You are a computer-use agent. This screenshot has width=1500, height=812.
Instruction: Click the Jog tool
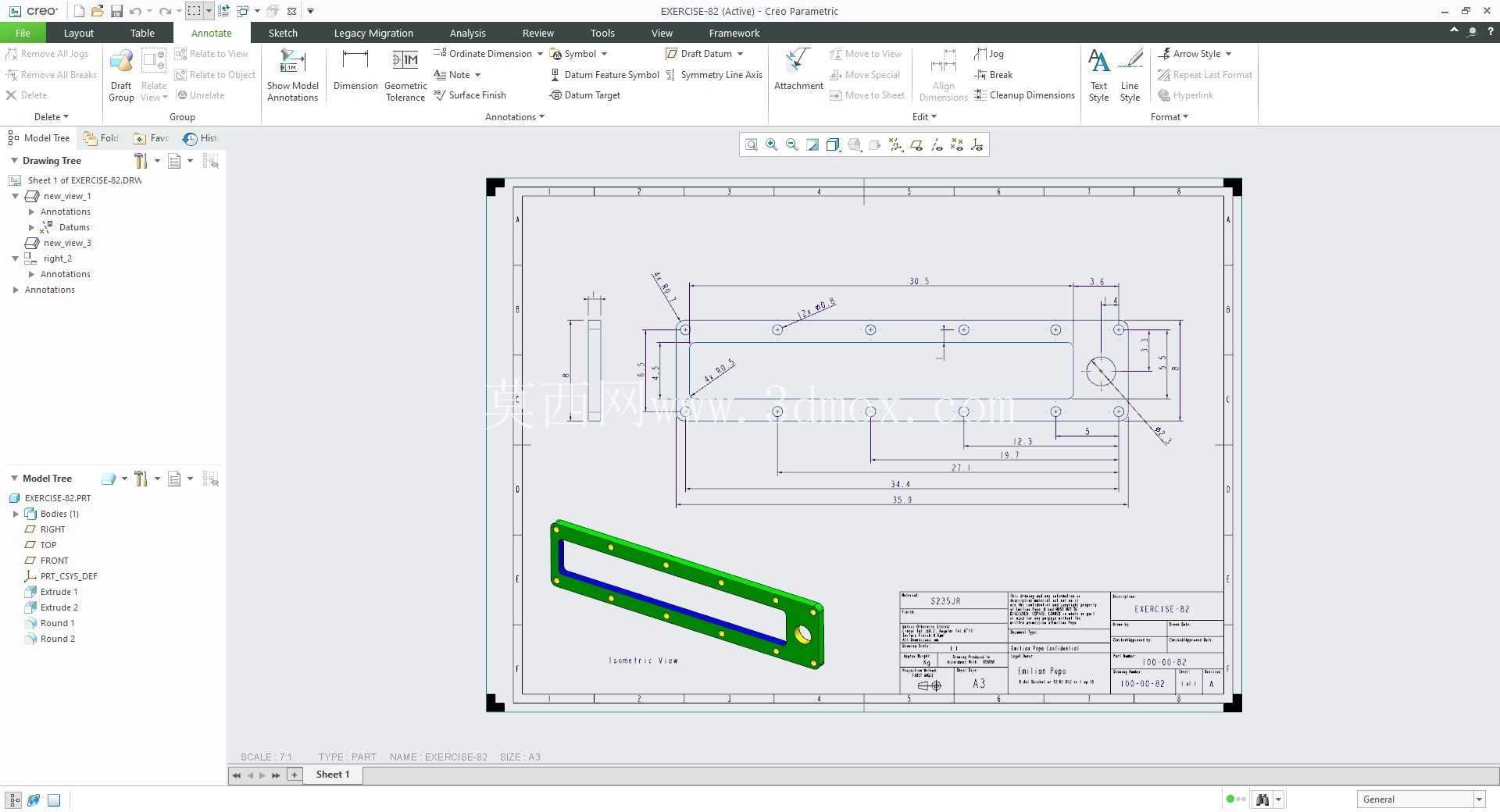click(989, 54)
